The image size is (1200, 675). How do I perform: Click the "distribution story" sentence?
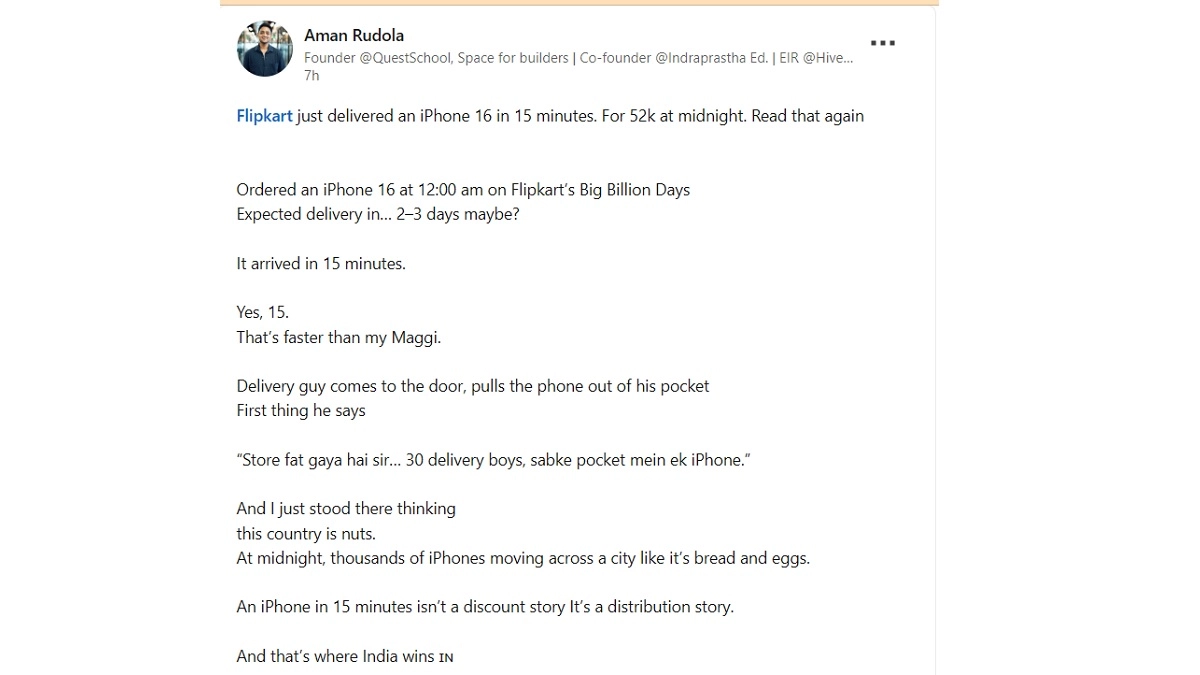coord(484,607)
